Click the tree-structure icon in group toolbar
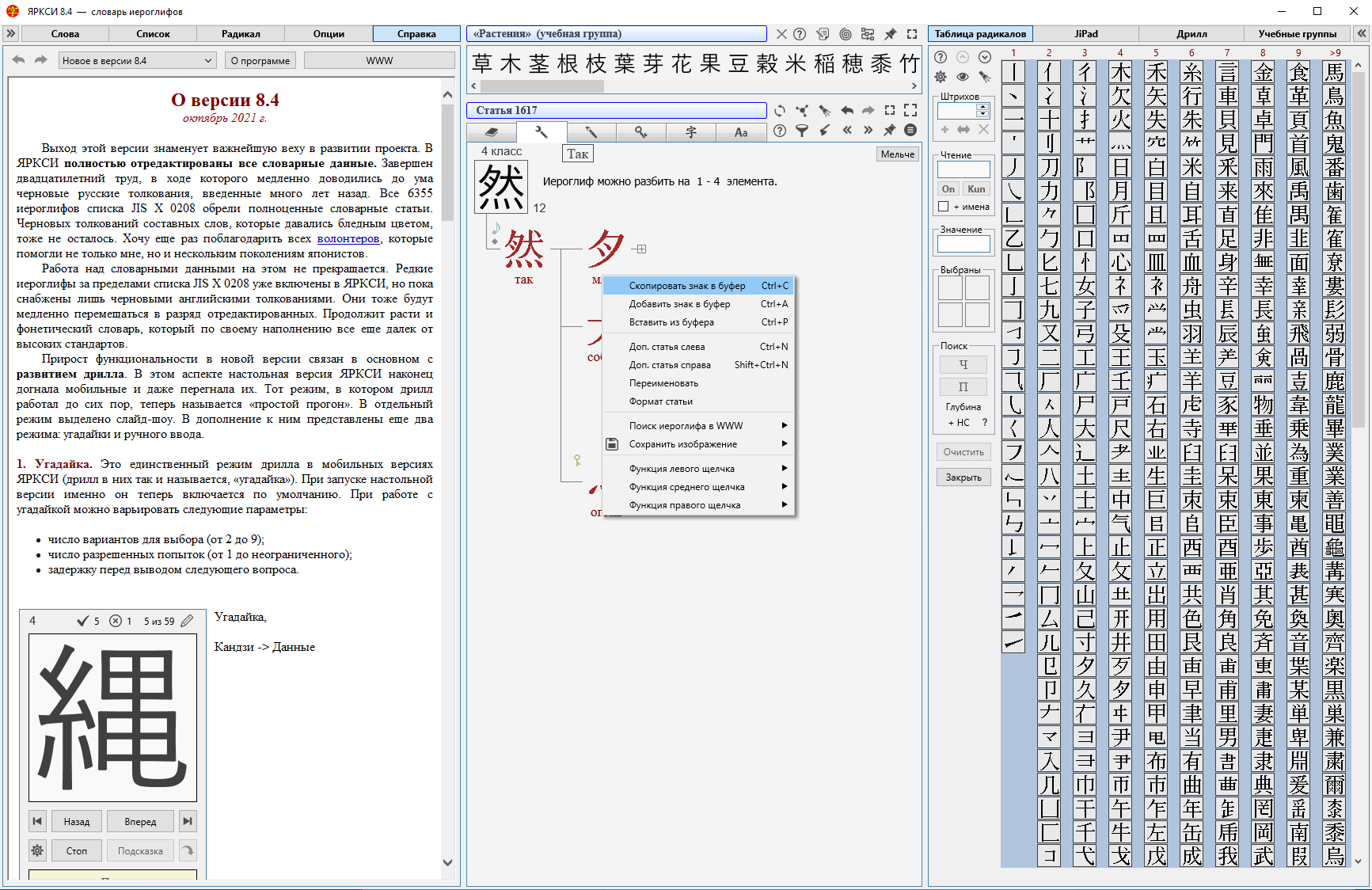The height and width of the screenshot is (890, 1372). pos(868,34)
